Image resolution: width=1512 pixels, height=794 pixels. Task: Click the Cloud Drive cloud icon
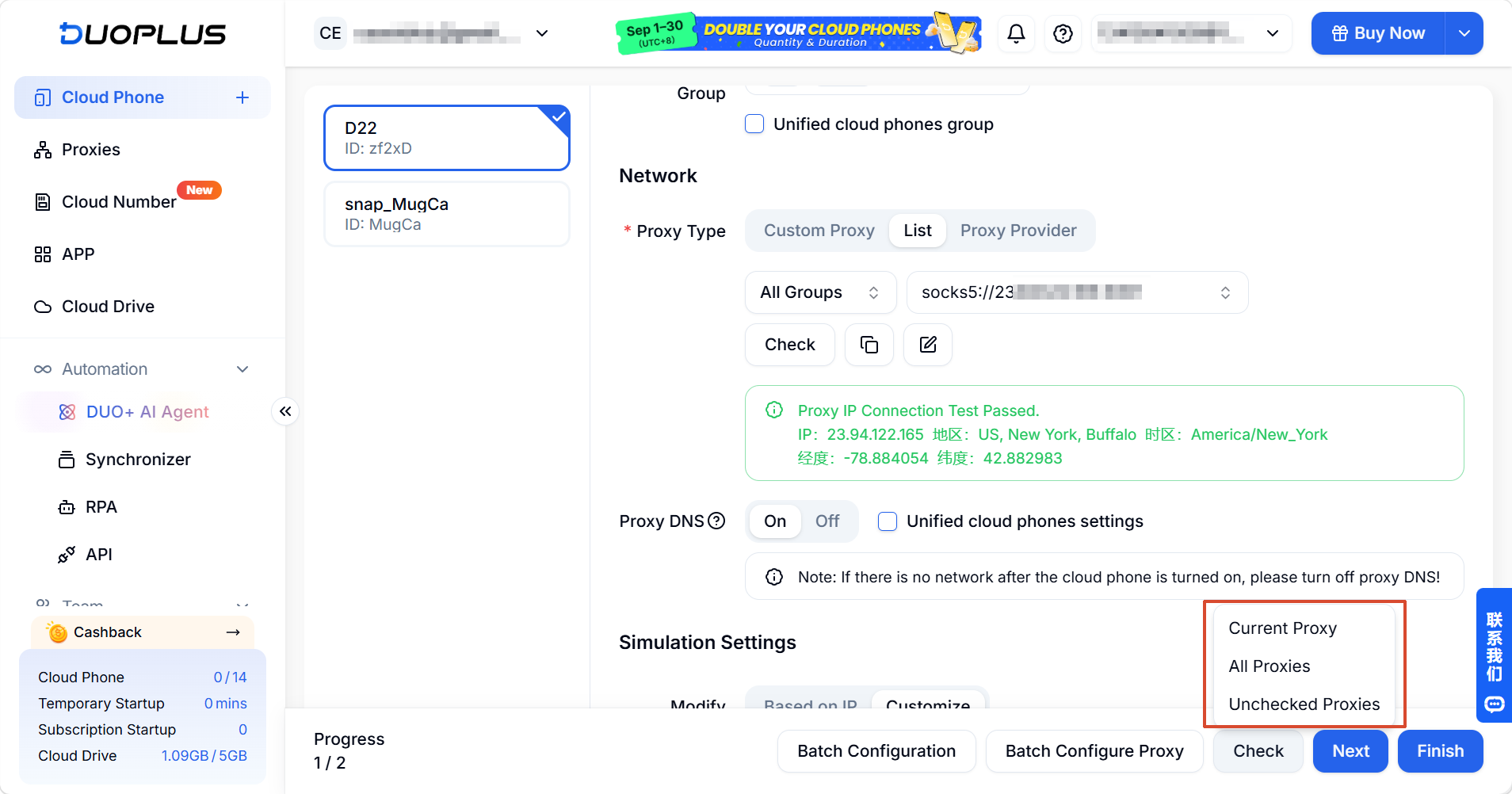click(x=43, y=307)
